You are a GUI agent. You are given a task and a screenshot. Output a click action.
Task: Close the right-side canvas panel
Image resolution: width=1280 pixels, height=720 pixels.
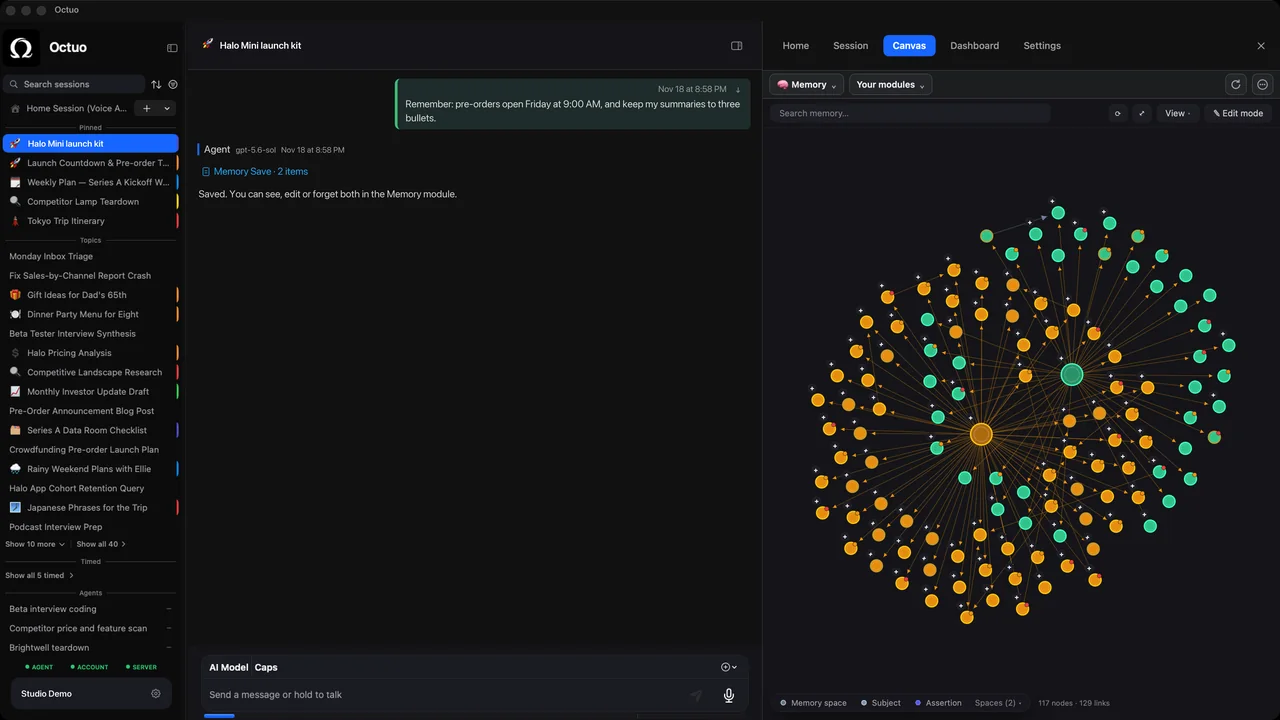tap(1261, 46)
